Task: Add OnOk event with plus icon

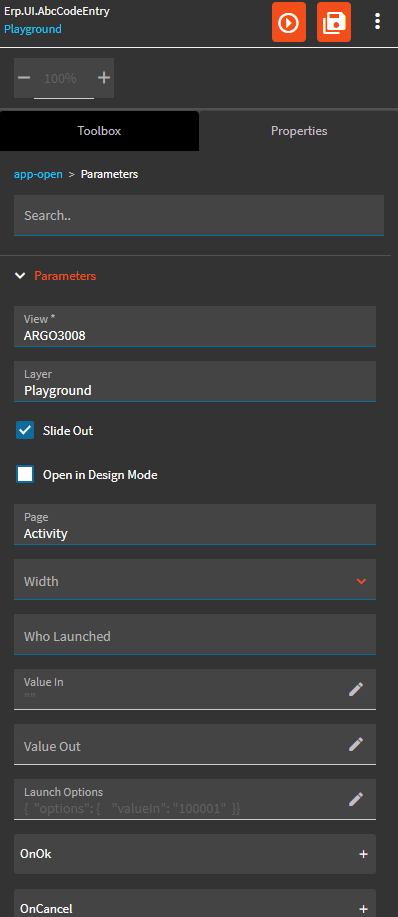Action: point(364,854)
